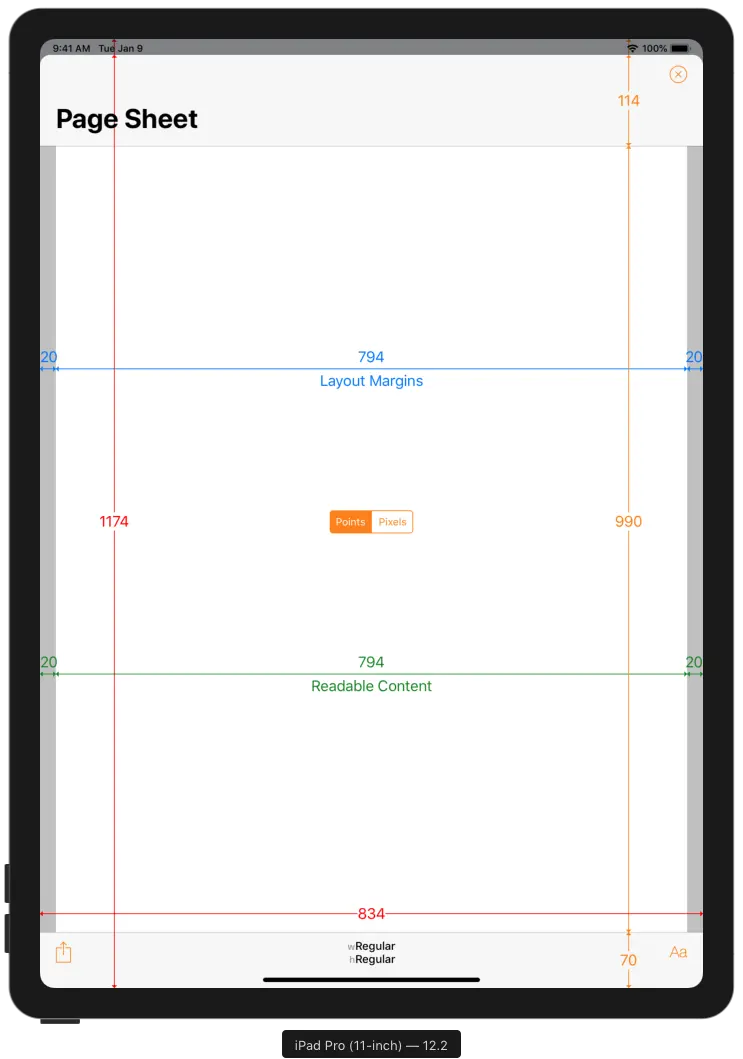Click the Readable Content label

click(372, 686)
